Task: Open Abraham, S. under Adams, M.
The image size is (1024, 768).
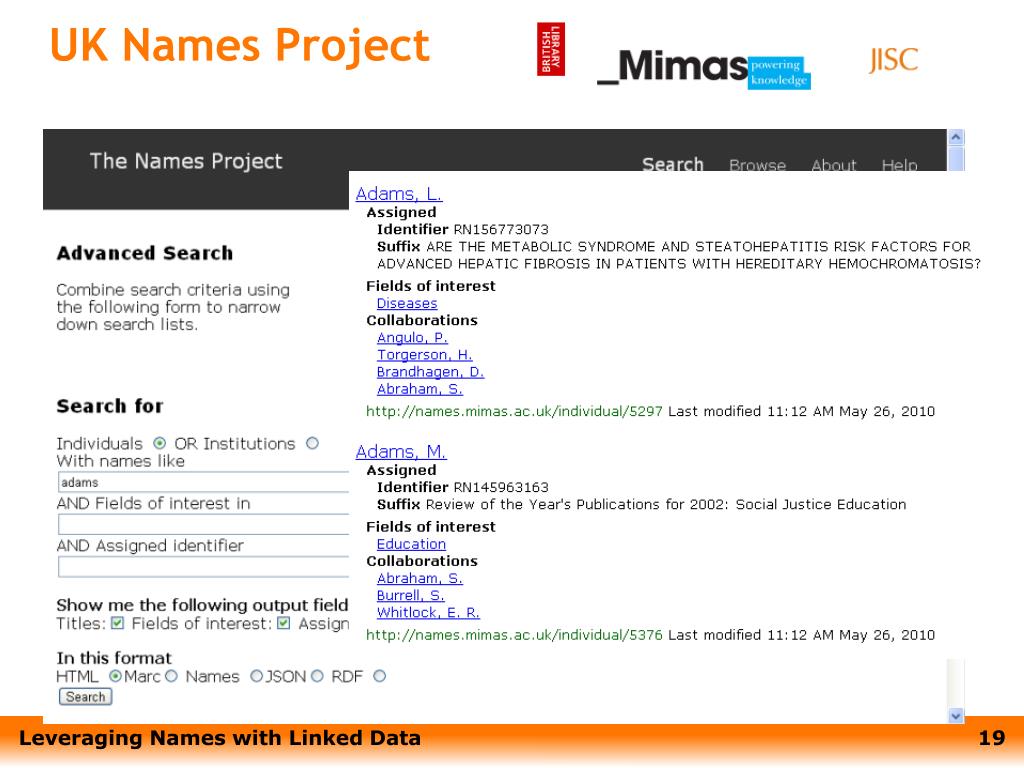Action: 420,578
